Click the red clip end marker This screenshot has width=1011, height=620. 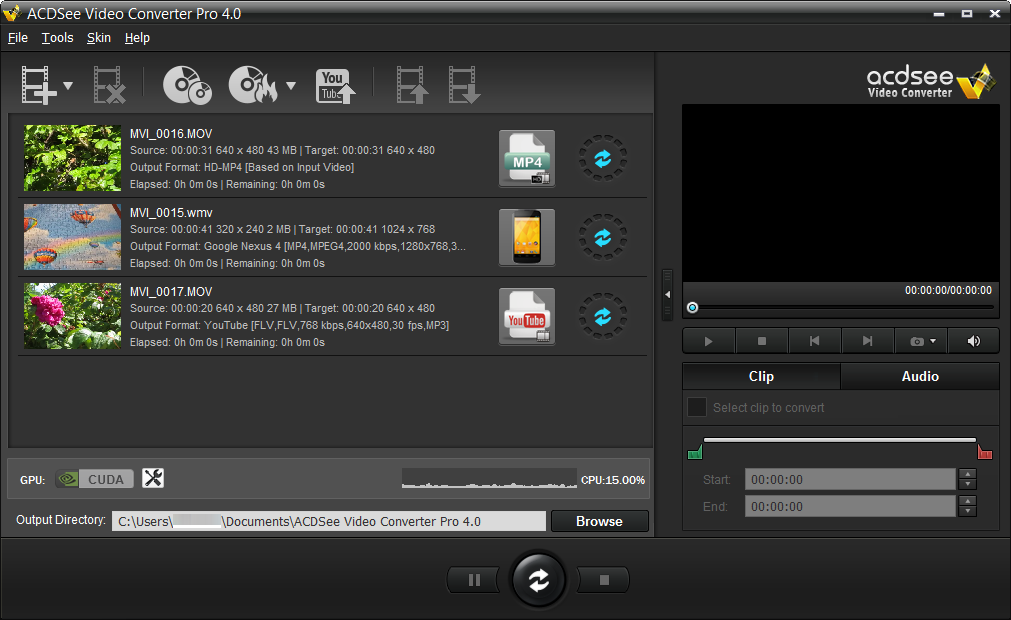985,452
